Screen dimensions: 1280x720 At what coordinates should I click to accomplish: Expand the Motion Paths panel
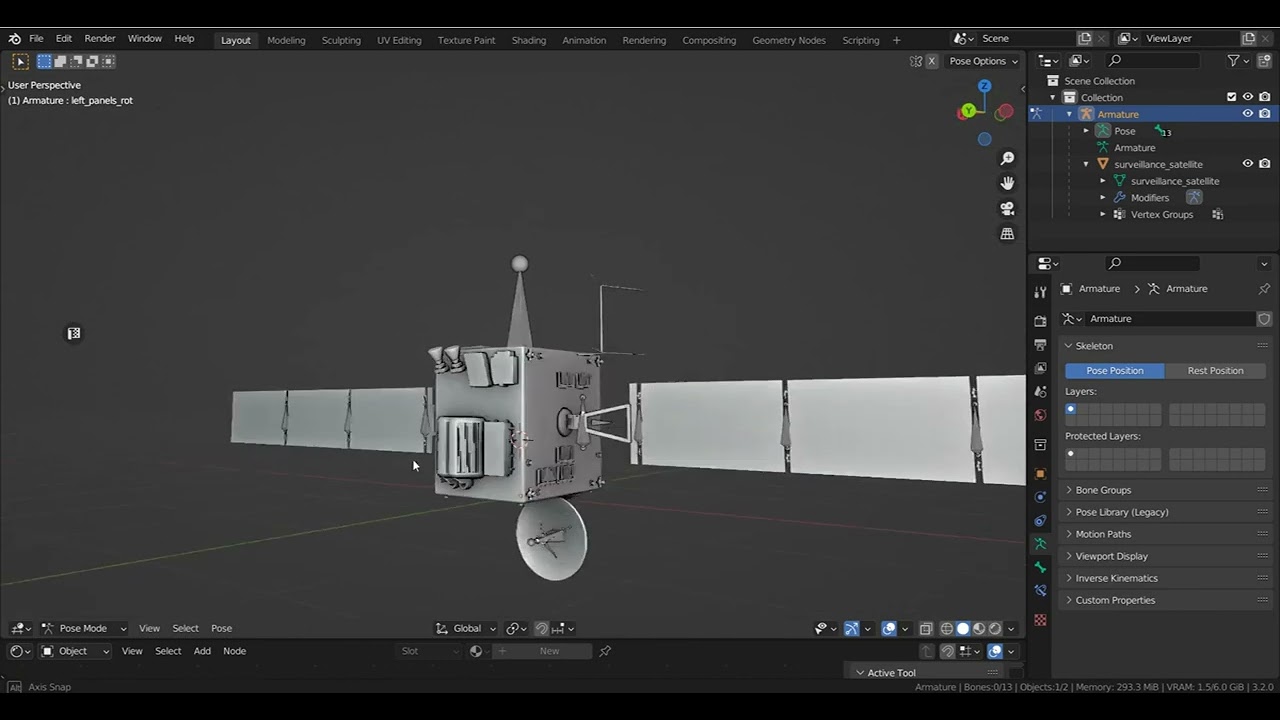1165,534
